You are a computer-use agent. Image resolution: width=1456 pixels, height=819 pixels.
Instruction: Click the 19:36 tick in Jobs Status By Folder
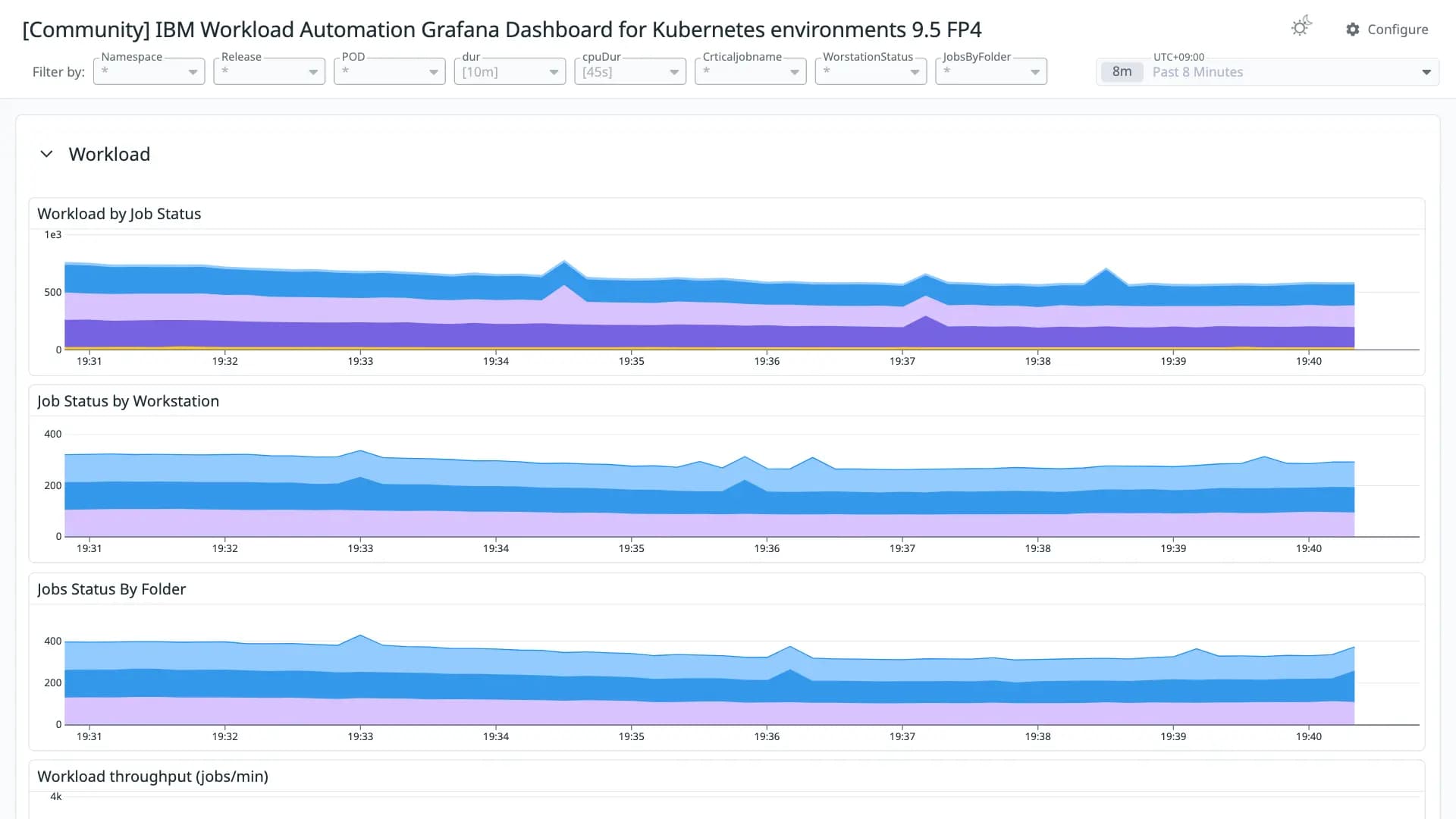tap(767, 736)
